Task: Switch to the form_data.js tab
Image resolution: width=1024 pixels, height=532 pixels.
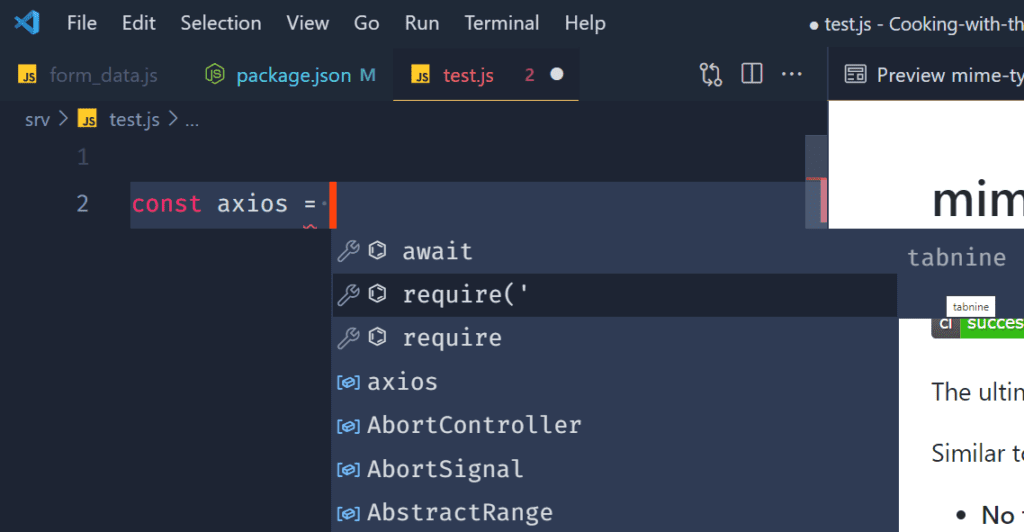Action: tap(88, 75)
